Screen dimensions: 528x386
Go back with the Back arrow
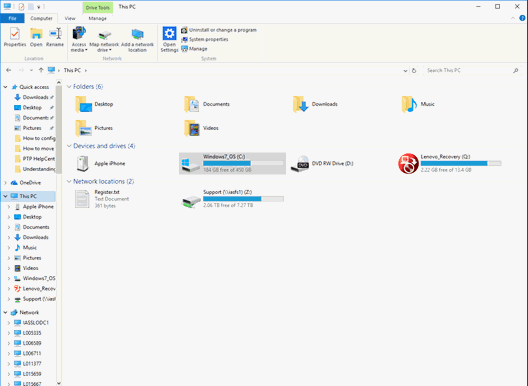pos(9,70)
